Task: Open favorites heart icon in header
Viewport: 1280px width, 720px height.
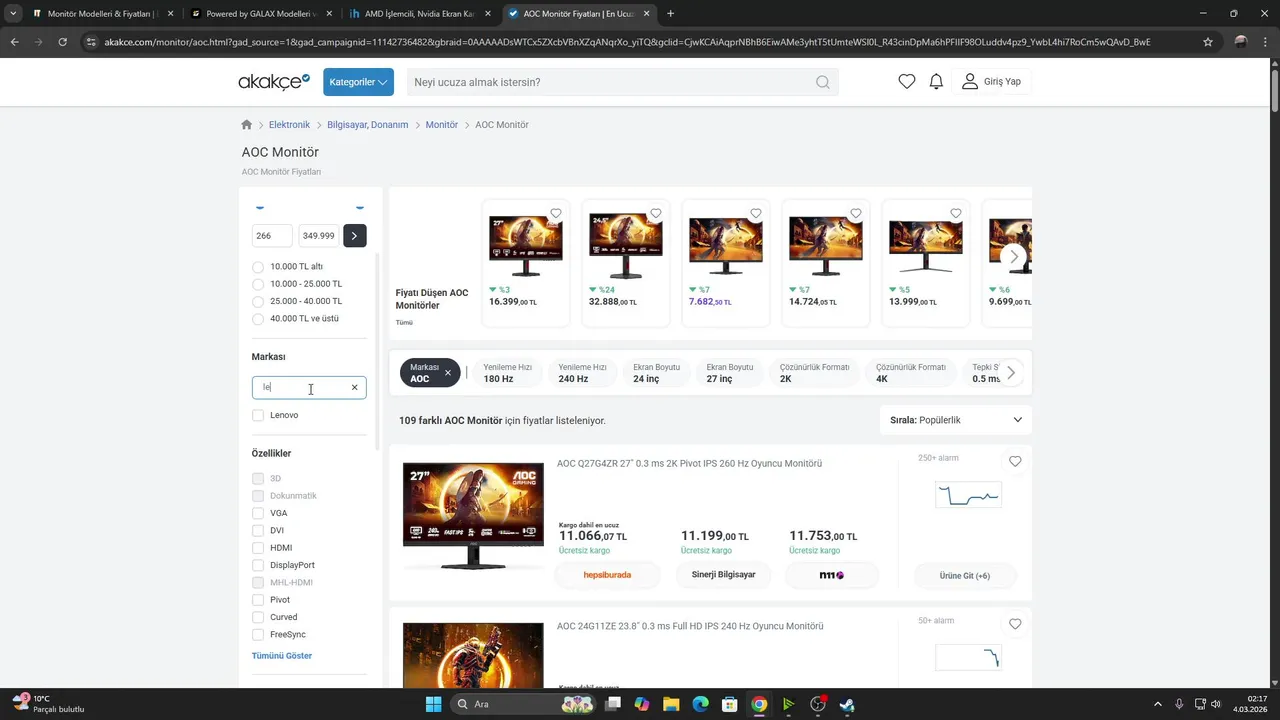Action: (x=907, y=82)
